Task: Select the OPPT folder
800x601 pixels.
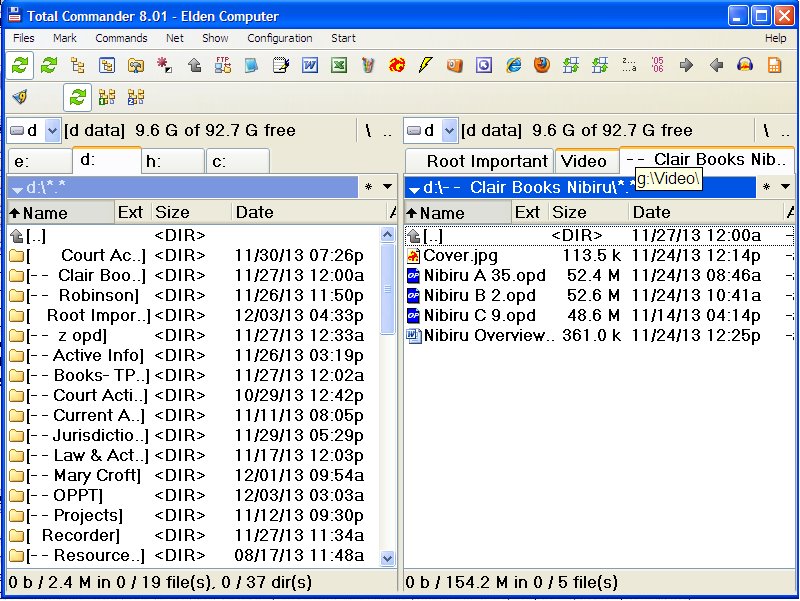Action: pyautogui.click(x=194, y=495)
